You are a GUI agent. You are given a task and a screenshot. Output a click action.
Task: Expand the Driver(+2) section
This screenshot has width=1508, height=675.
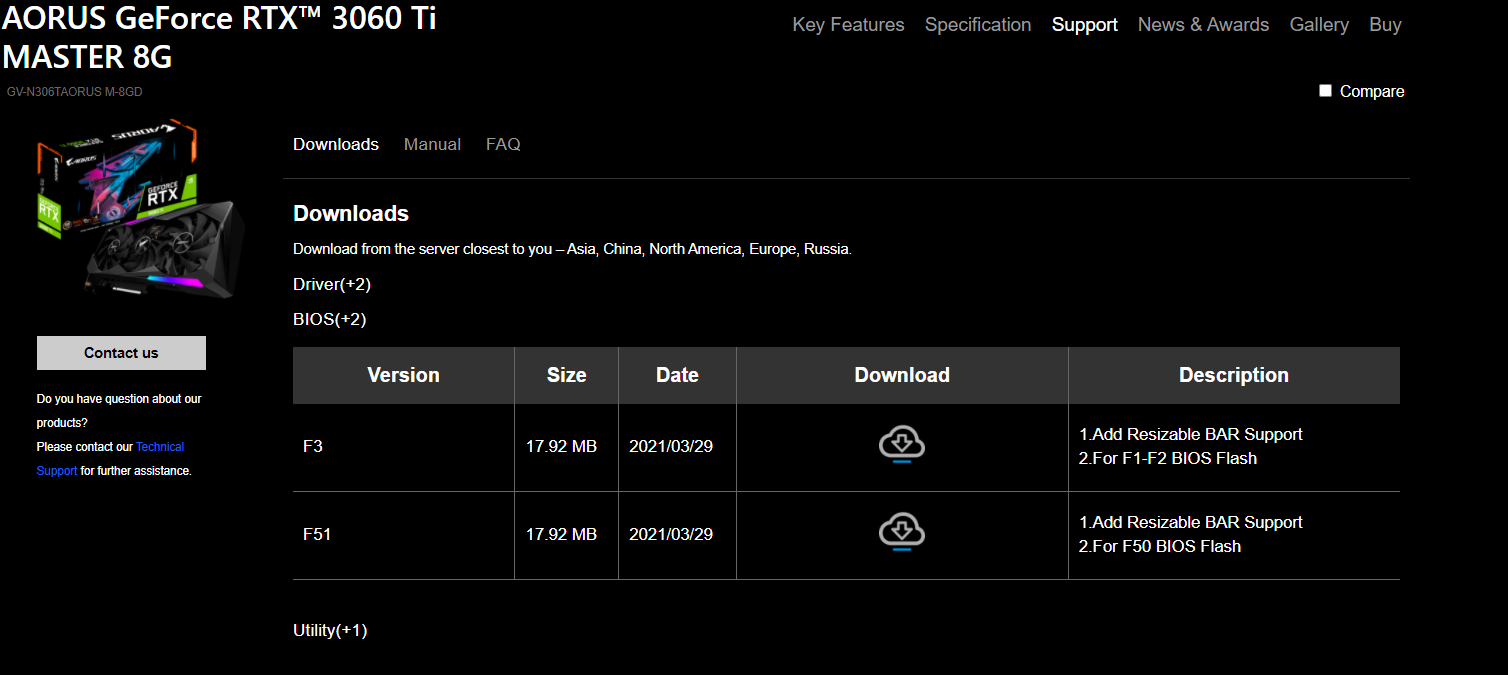[331, 284]
